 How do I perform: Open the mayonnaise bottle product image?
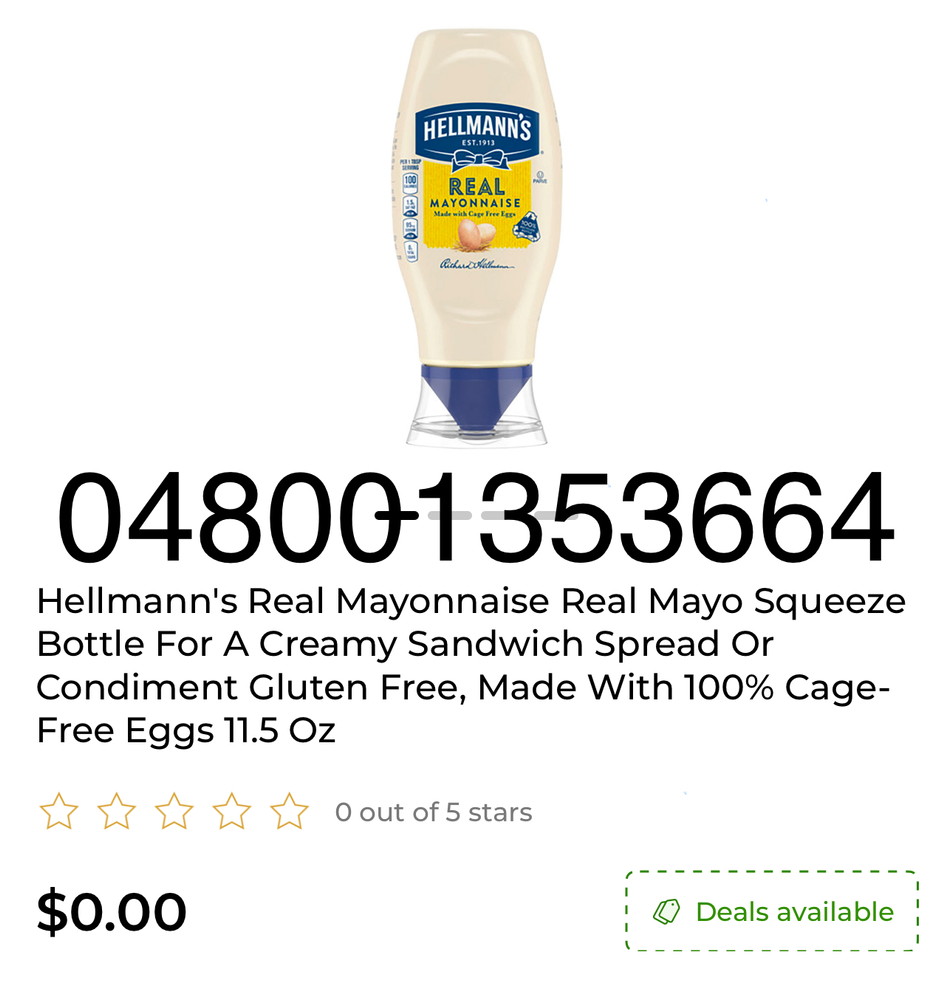476,237
